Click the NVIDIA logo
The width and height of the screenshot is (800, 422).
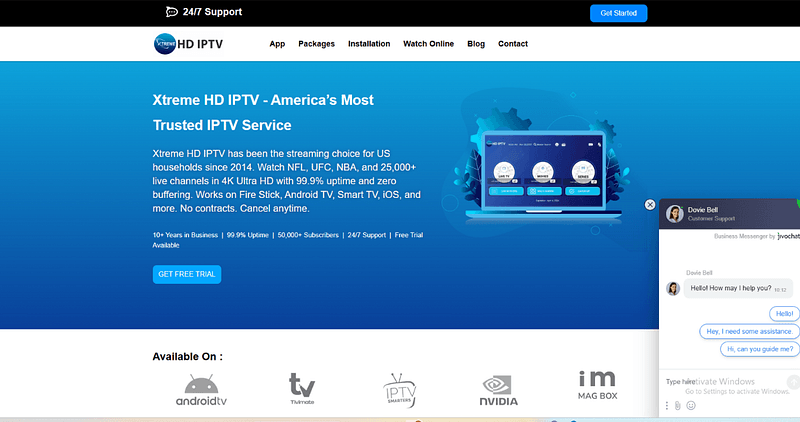pyautogui.click(x=498, y=391)
